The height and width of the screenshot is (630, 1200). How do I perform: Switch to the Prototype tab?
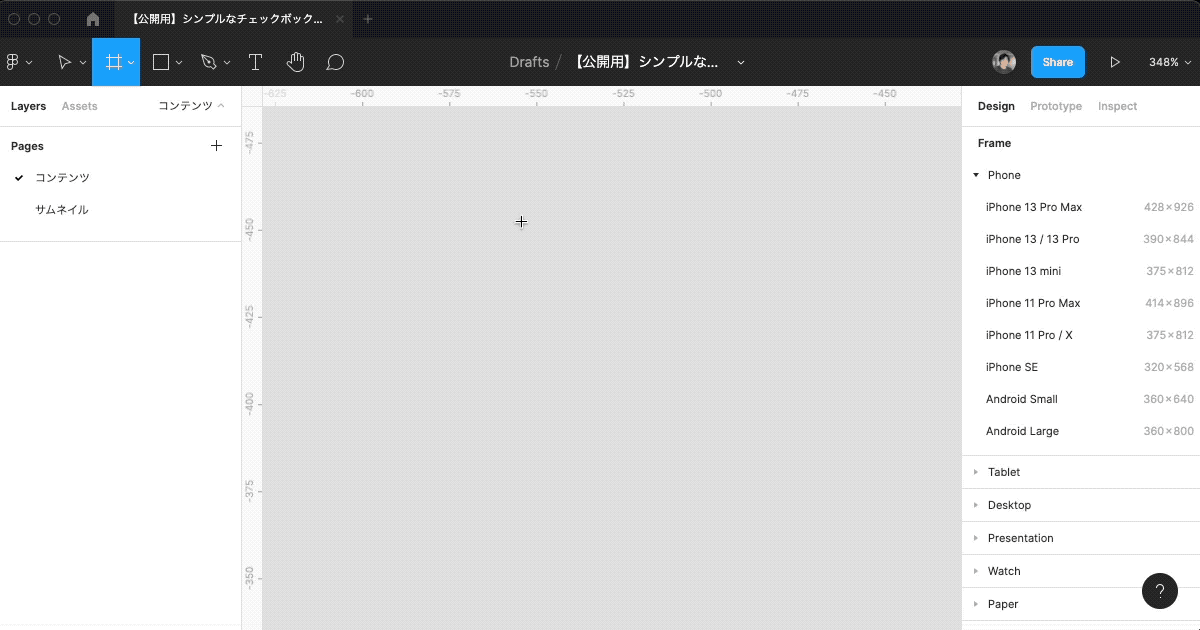coord(1056,105)
